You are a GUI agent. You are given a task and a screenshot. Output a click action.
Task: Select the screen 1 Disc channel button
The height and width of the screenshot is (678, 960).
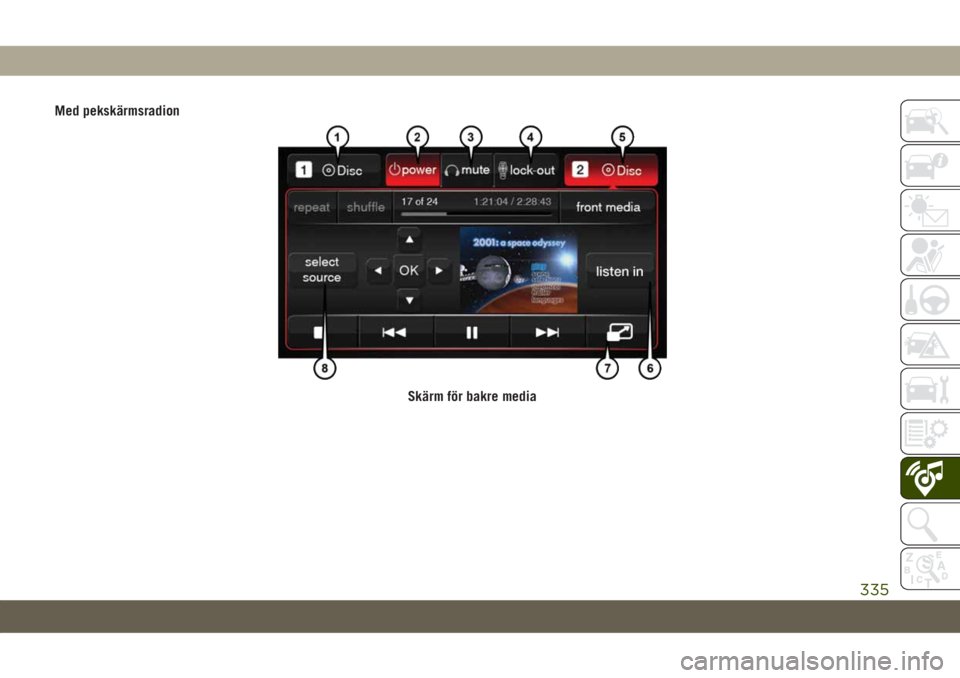[x=334, y=170]
